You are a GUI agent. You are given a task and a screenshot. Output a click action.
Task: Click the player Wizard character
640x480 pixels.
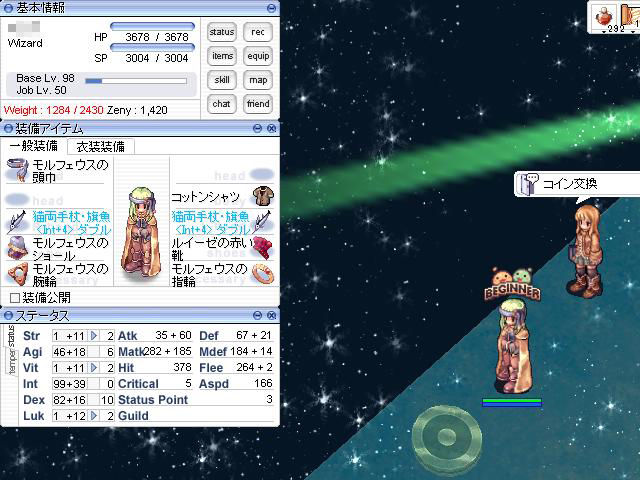(x=512, y=346)
